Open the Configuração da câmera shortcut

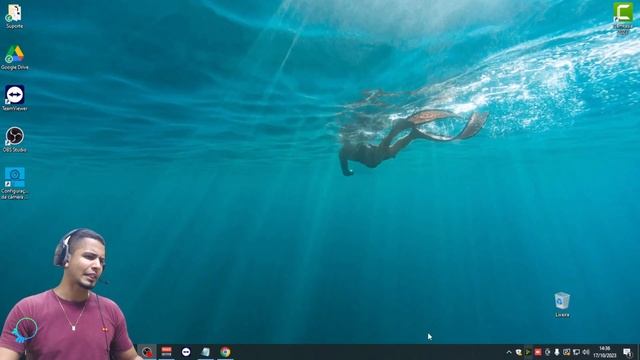tap(14, 183)
